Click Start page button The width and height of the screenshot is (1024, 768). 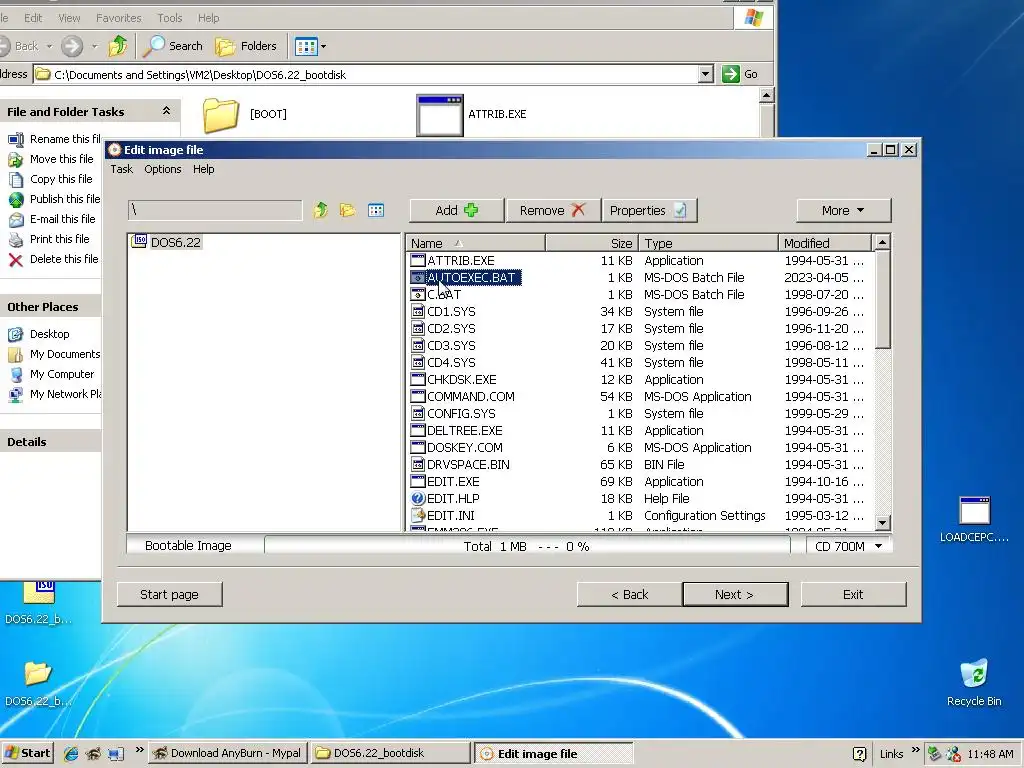click(x=169, y=594)
